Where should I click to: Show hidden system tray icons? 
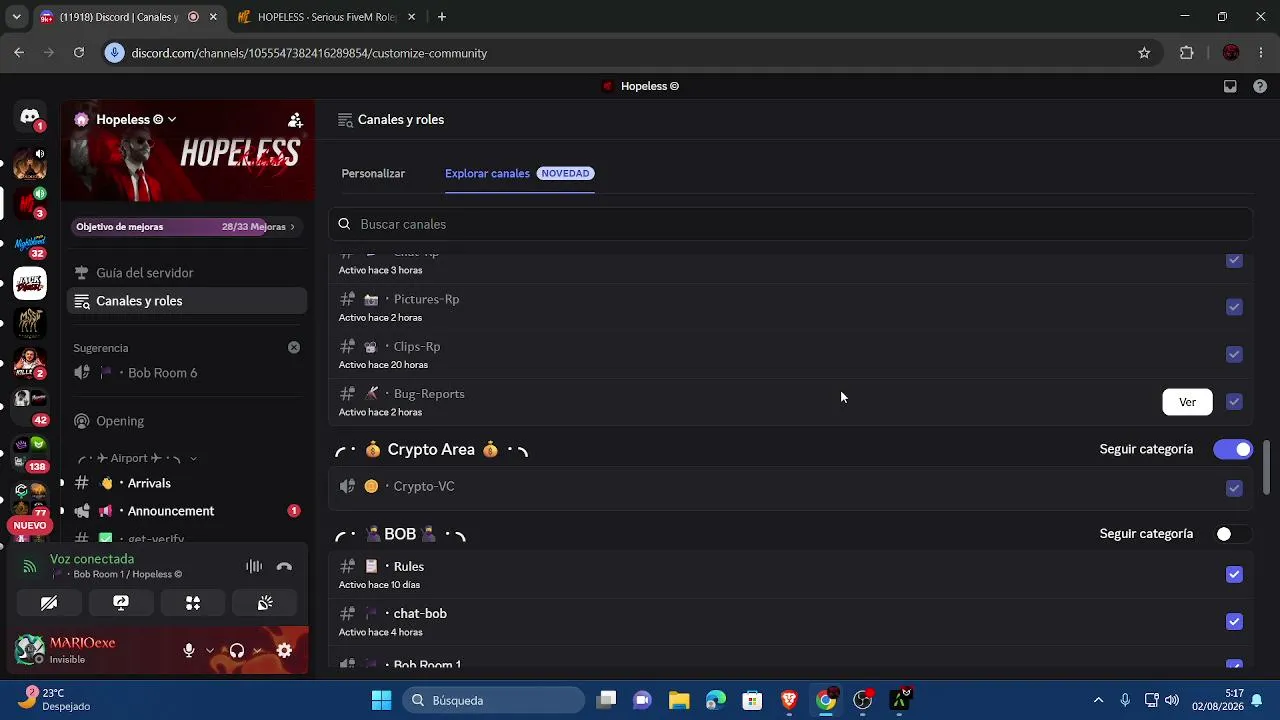point(1098,700)
